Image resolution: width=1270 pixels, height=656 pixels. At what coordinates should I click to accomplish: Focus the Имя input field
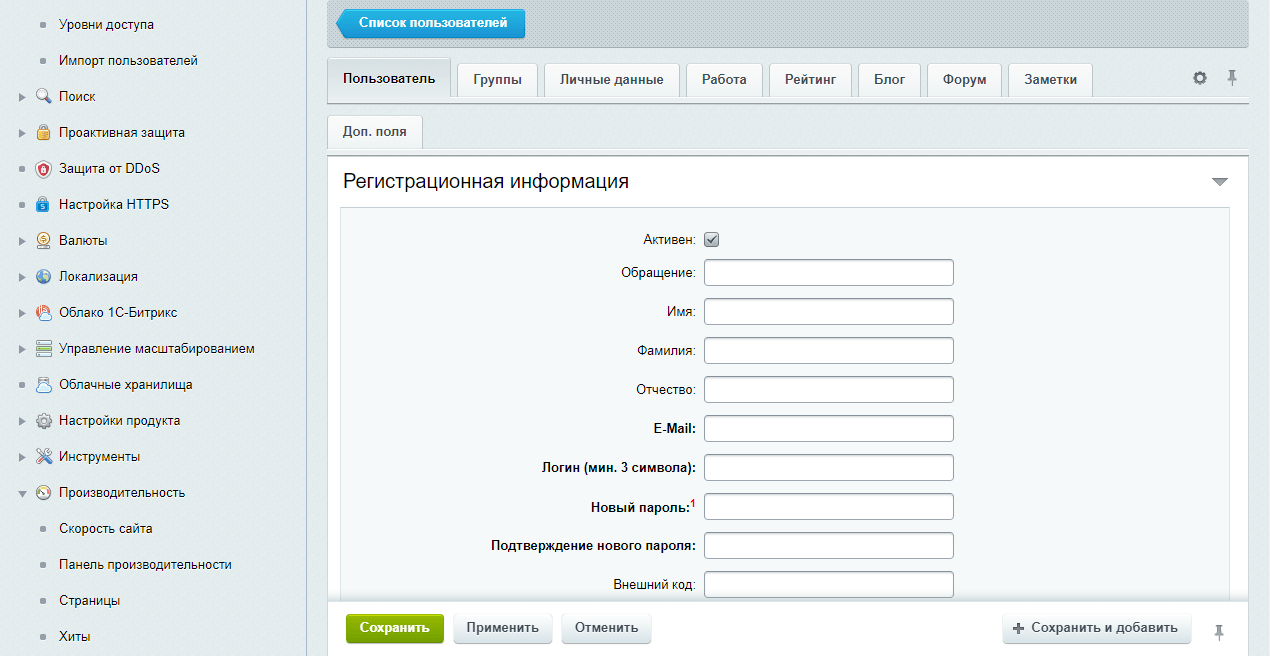(x=829, y=312)
